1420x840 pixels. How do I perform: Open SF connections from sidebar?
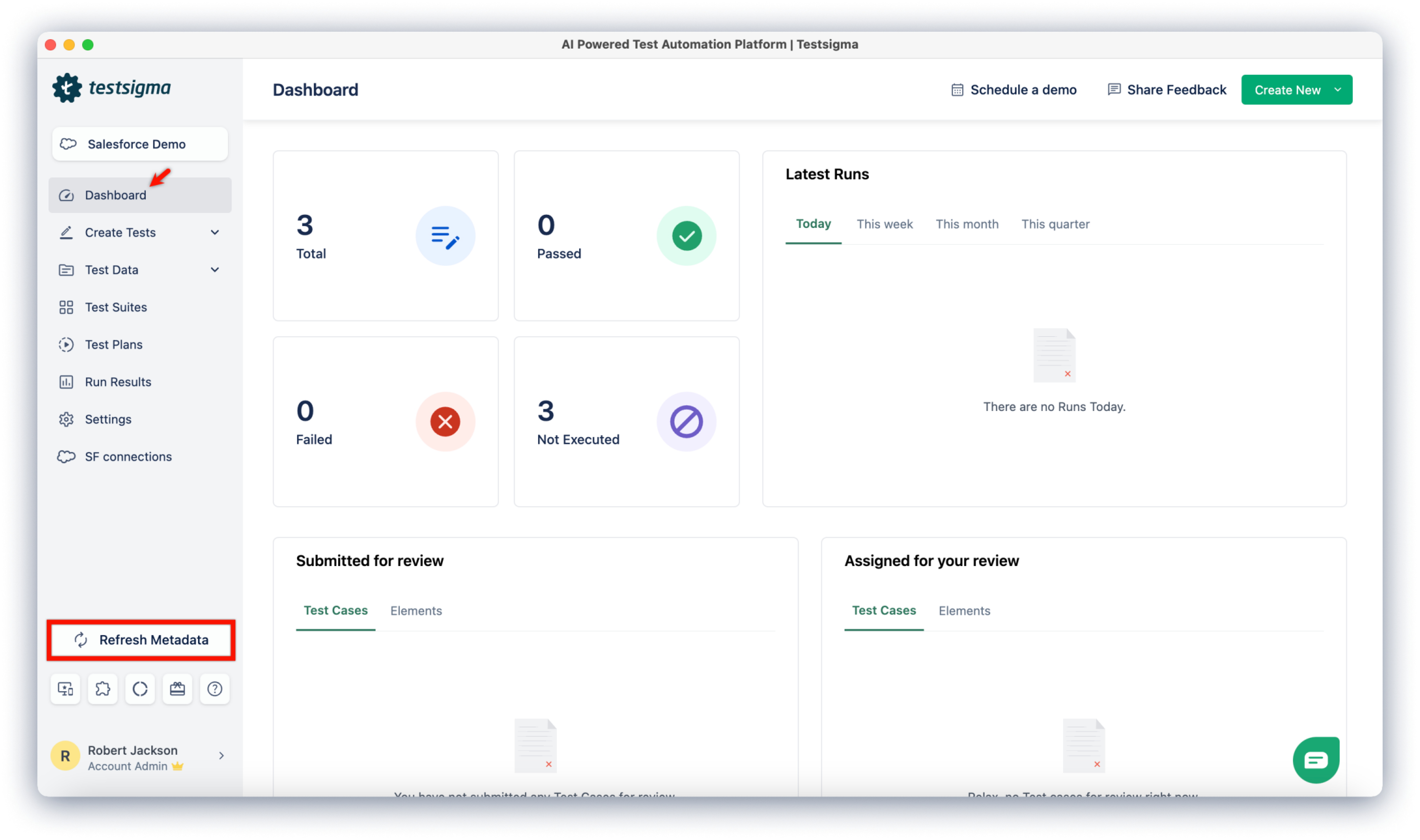(x=140, y=457)
